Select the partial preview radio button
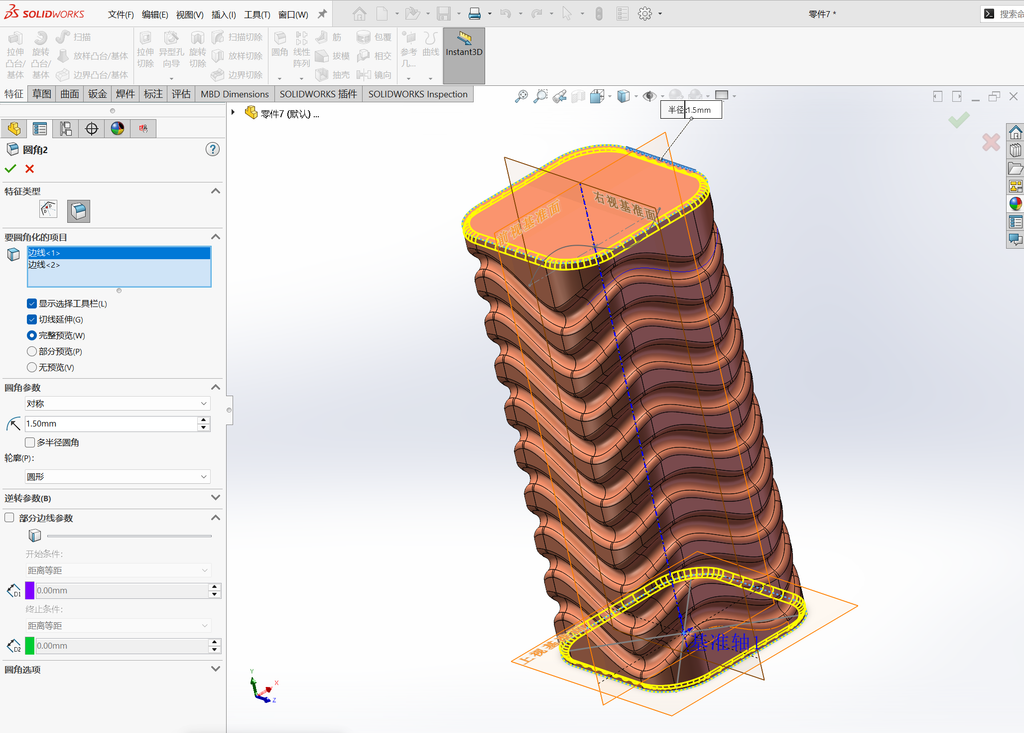Viewport: 1024px width, 733px height. (x=31, y=351)
